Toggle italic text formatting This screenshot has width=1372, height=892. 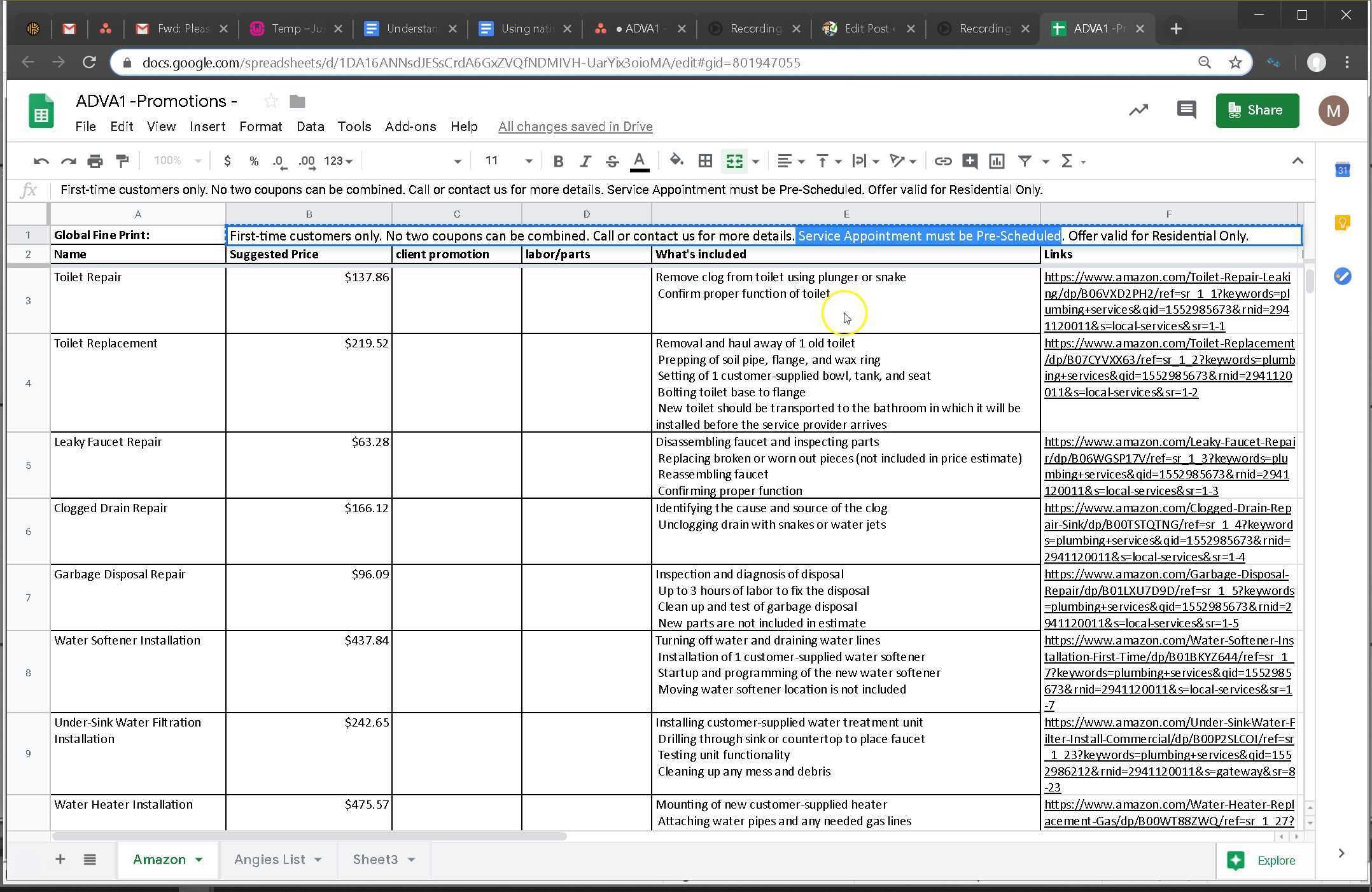click(585, 161)
